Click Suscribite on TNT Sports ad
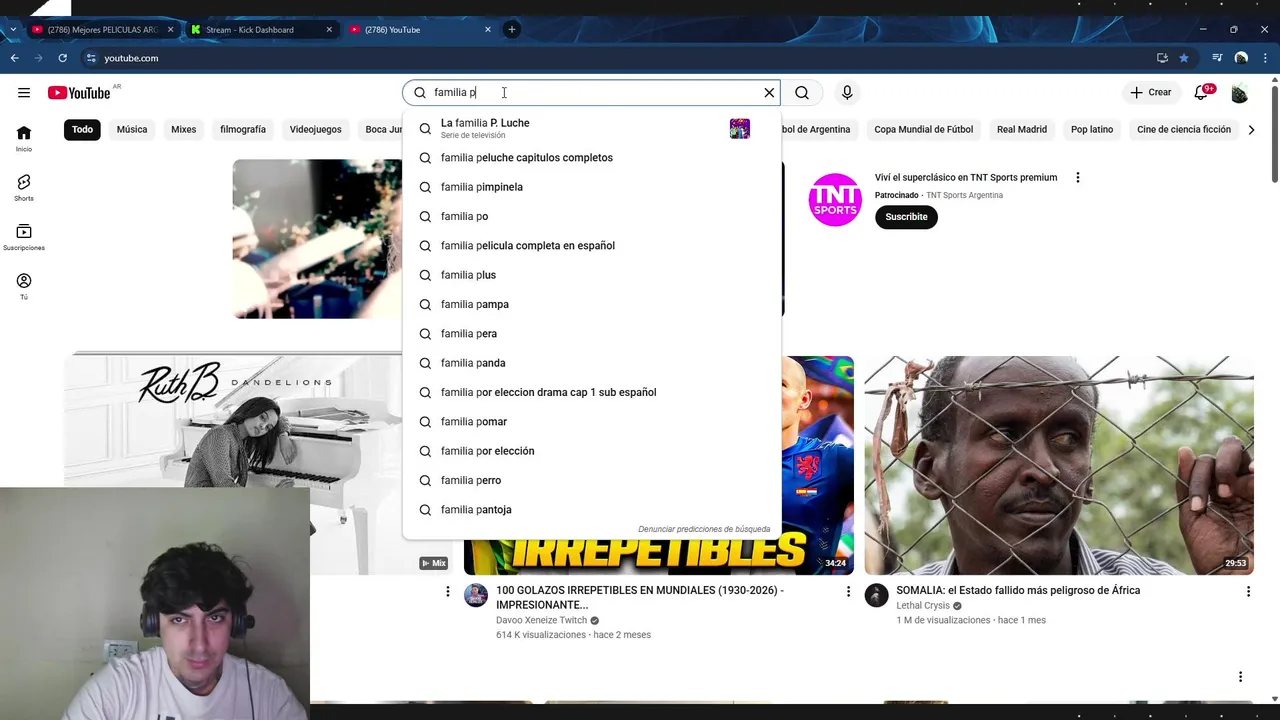The height and width of the screenshot is (720, 1280). [x=906, y=217]
